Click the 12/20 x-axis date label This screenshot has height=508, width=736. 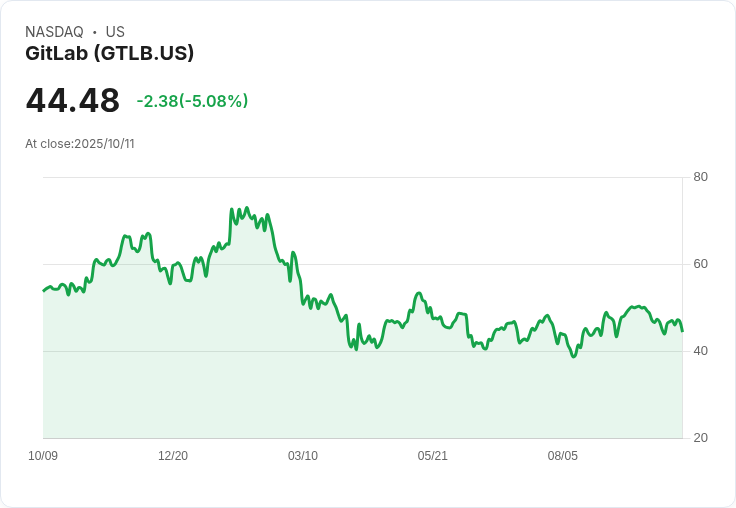173,455
